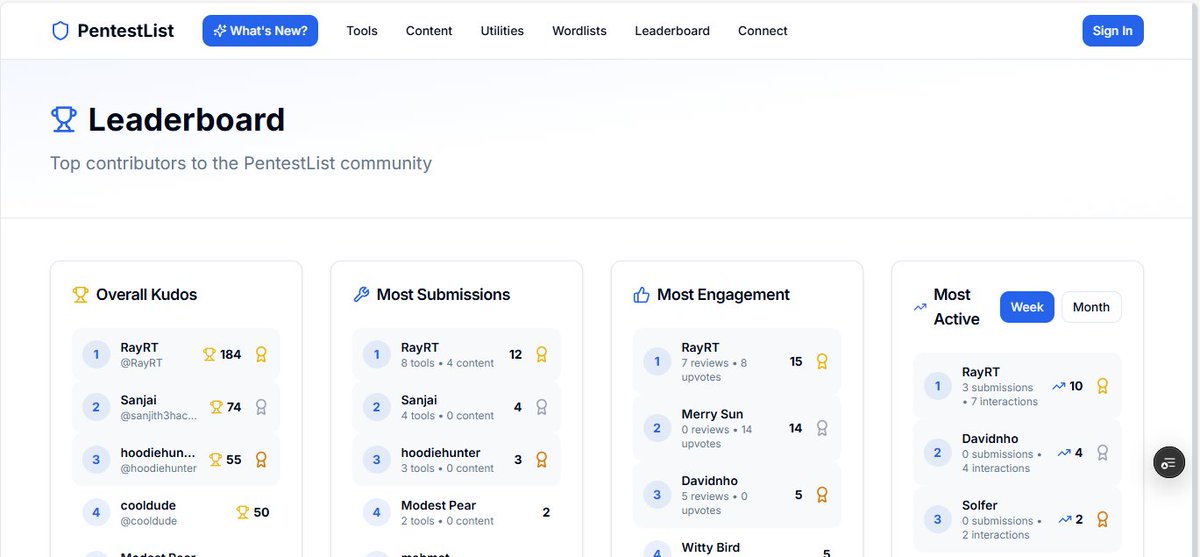Click bronze medal badge beside hoodiehunter 55 kudos

[x=261, y=460]
